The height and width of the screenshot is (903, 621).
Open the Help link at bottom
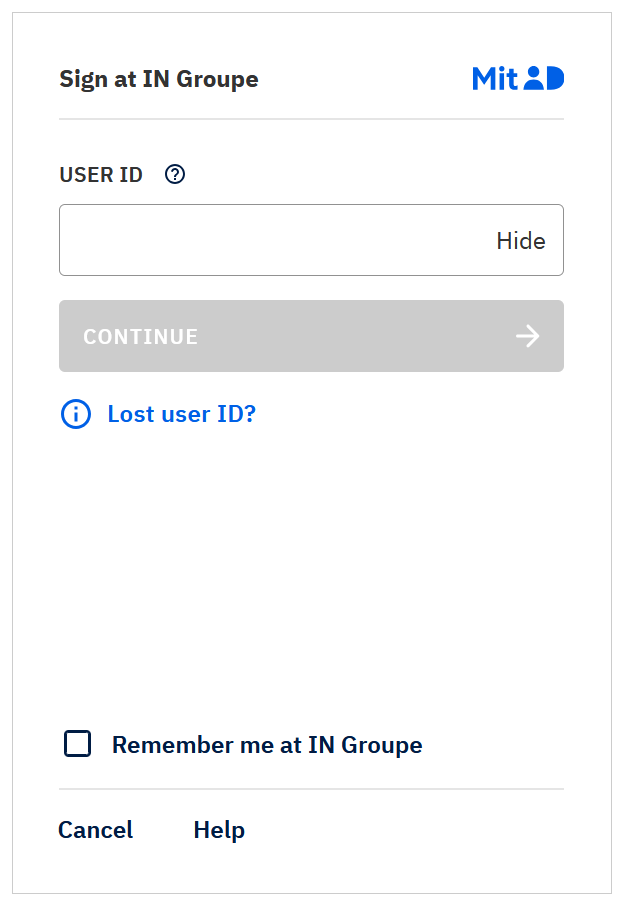[219, 830]
